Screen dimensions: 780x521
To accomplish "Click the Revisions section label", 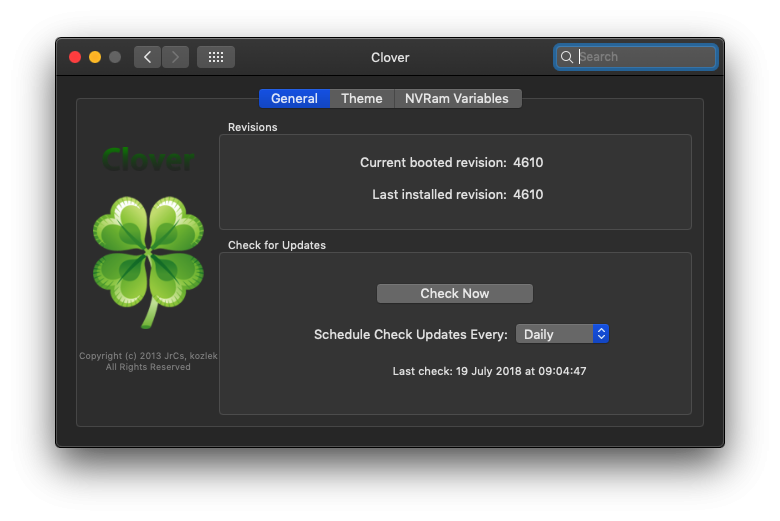I will point(253,127).
